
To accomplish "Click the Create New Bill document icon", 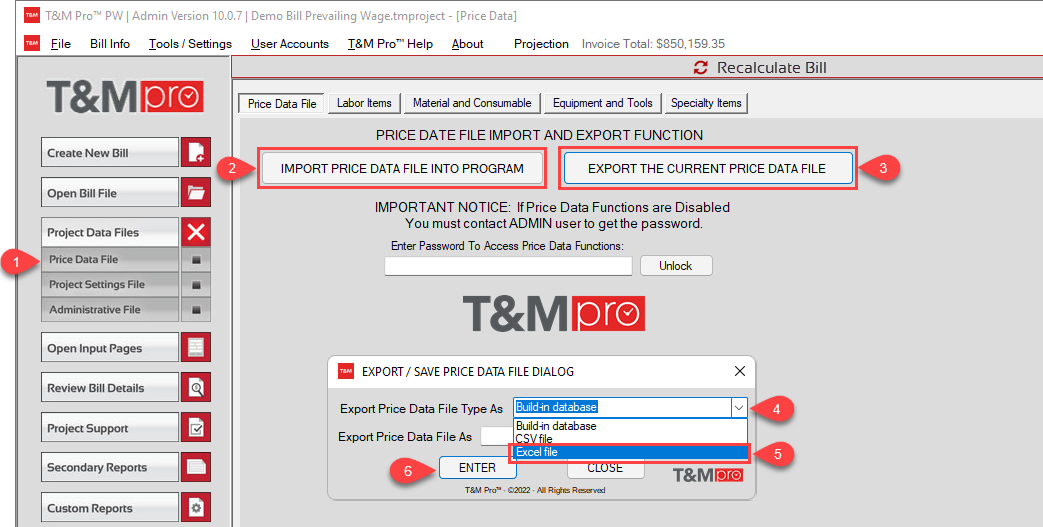I will [196, 152].
